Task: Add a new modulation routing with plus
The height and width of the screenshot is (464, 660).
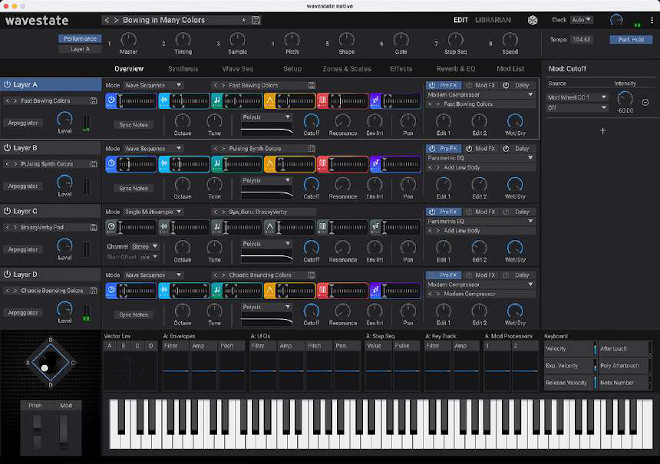Action: pos(602,131)
